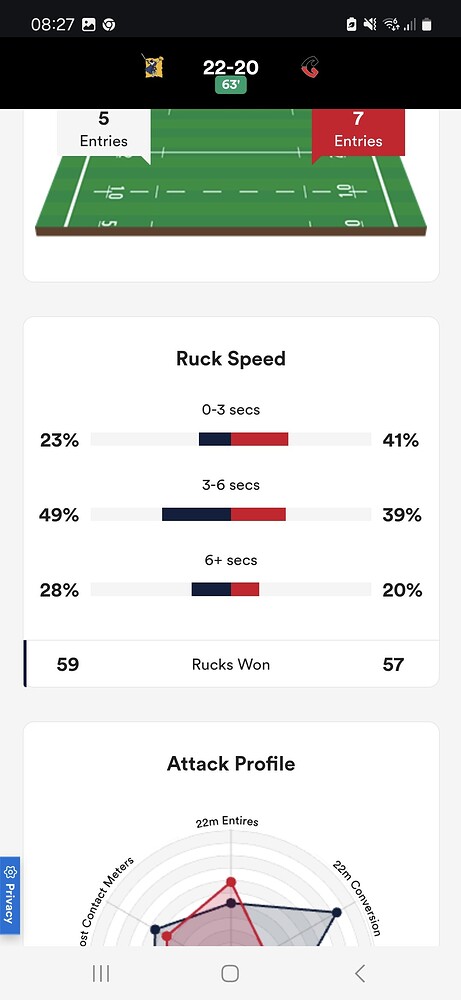Tap the home team crest logo
This screenshot has height=1000, width=461.
(x=153, y=66)
